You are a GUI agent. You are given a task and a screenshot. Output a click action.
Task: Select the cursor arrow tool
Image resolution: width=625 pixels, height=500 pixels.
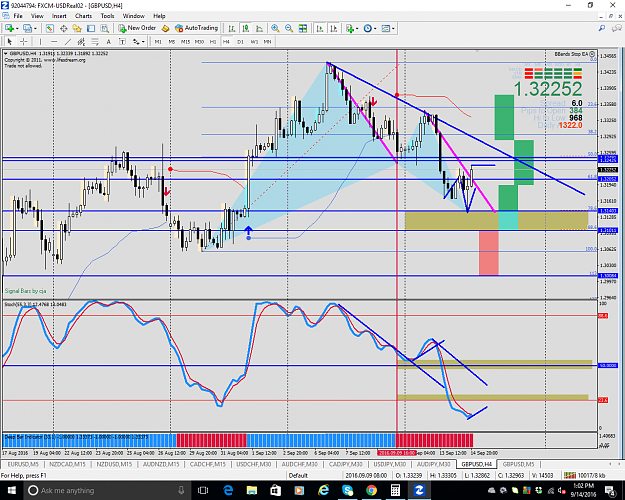click(x=10, y=41)
